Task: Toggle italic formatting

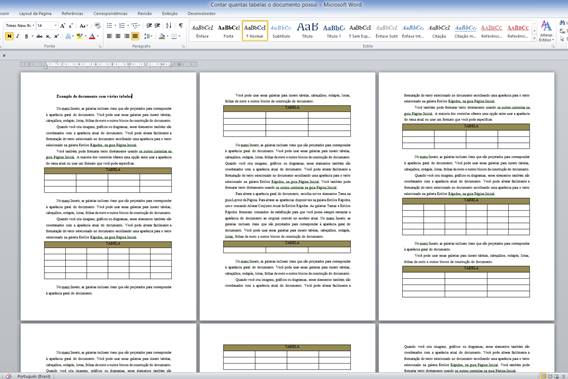Action: click(17, 36)
